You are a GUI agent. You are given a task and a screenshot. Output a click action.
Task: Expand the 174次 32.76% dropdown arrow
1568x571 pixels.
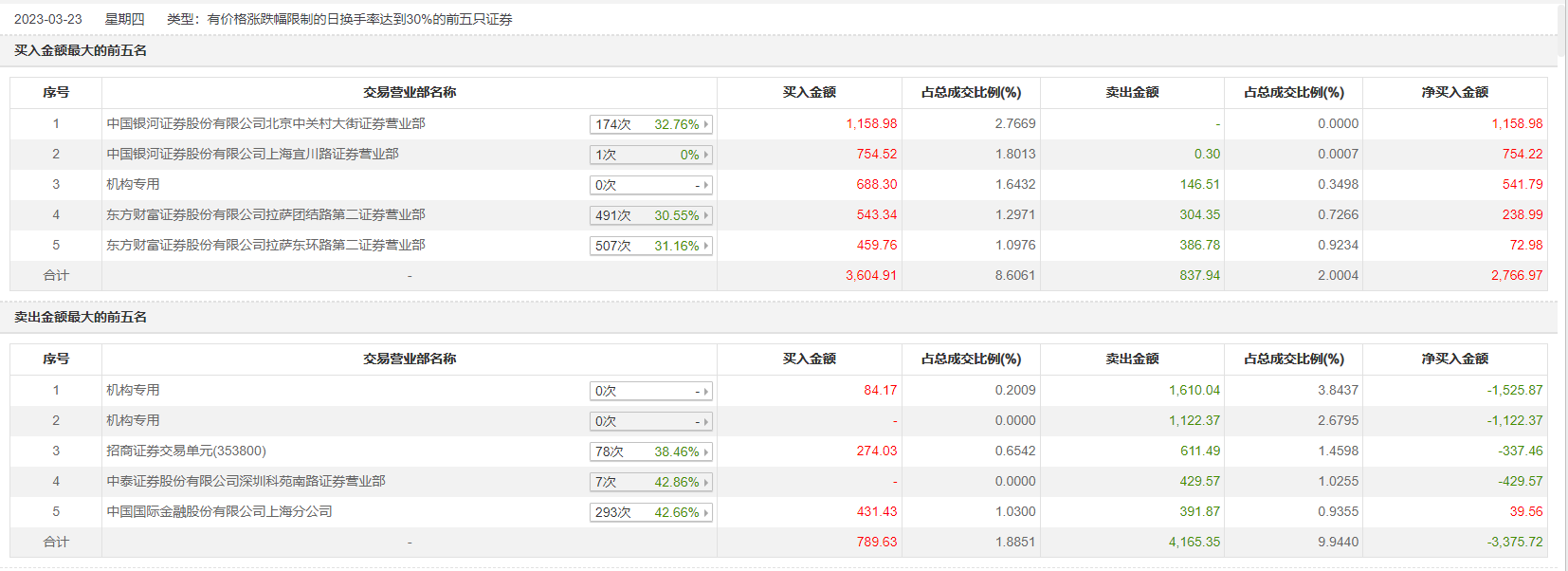pyautogui.click(x=705, y=124)
